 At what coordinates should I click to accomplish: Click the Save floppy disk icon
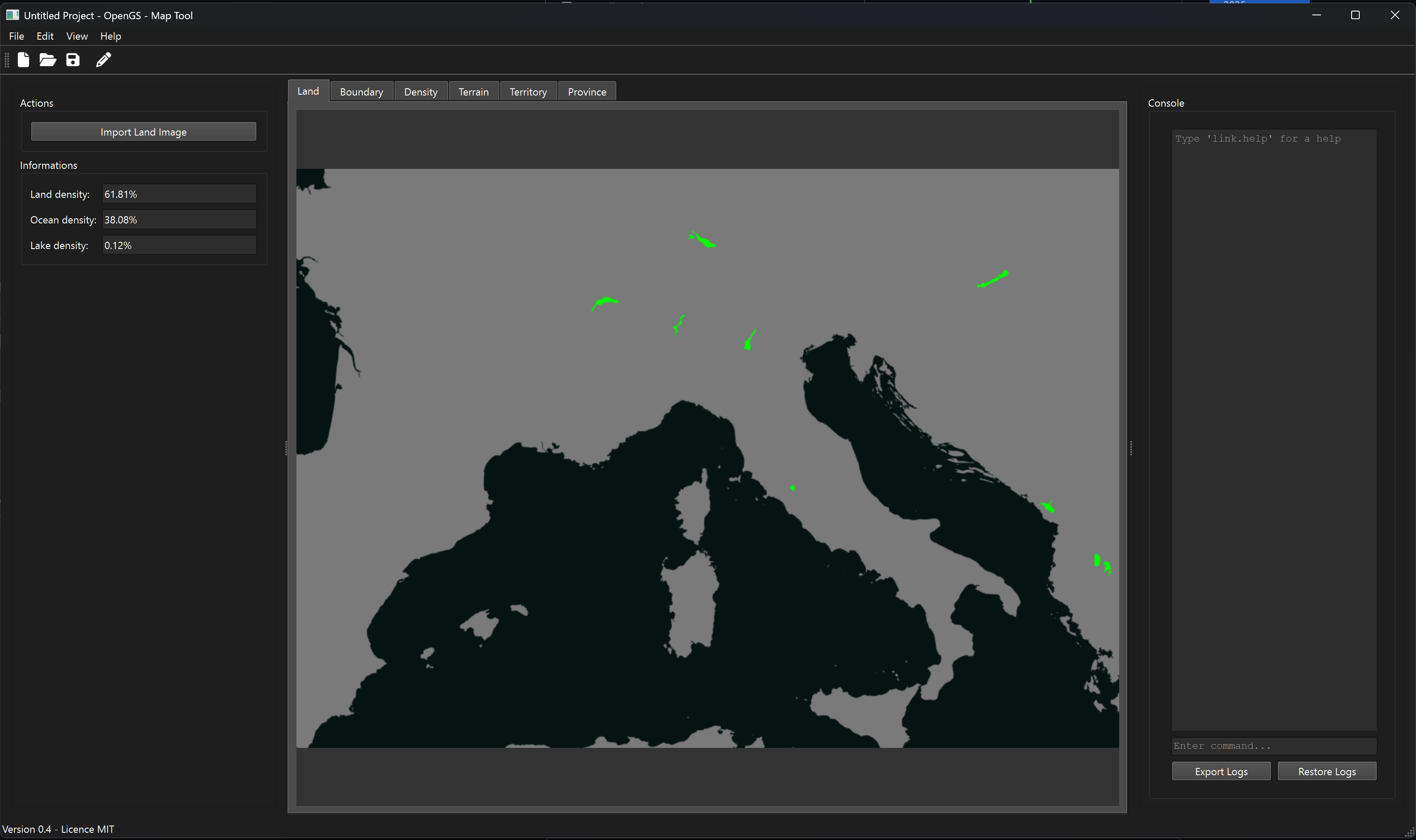click(73, 60)
